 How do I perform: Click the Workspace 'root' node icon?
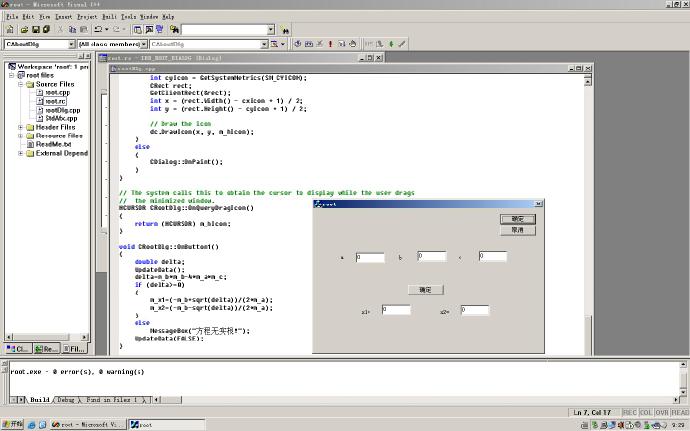(x=12, y=66)
